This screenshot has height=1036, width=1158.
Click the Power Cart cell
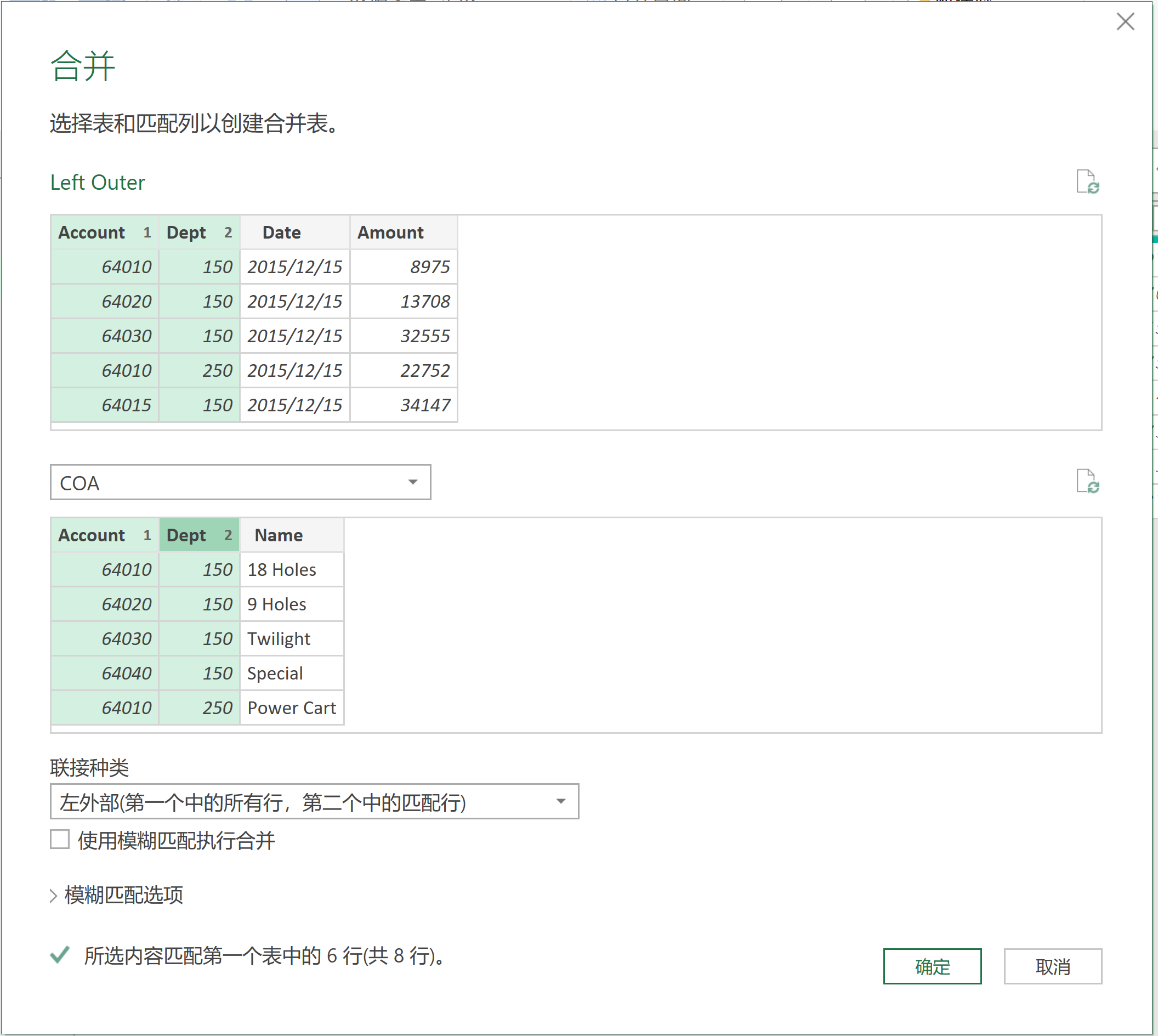(x=291, y=708)
